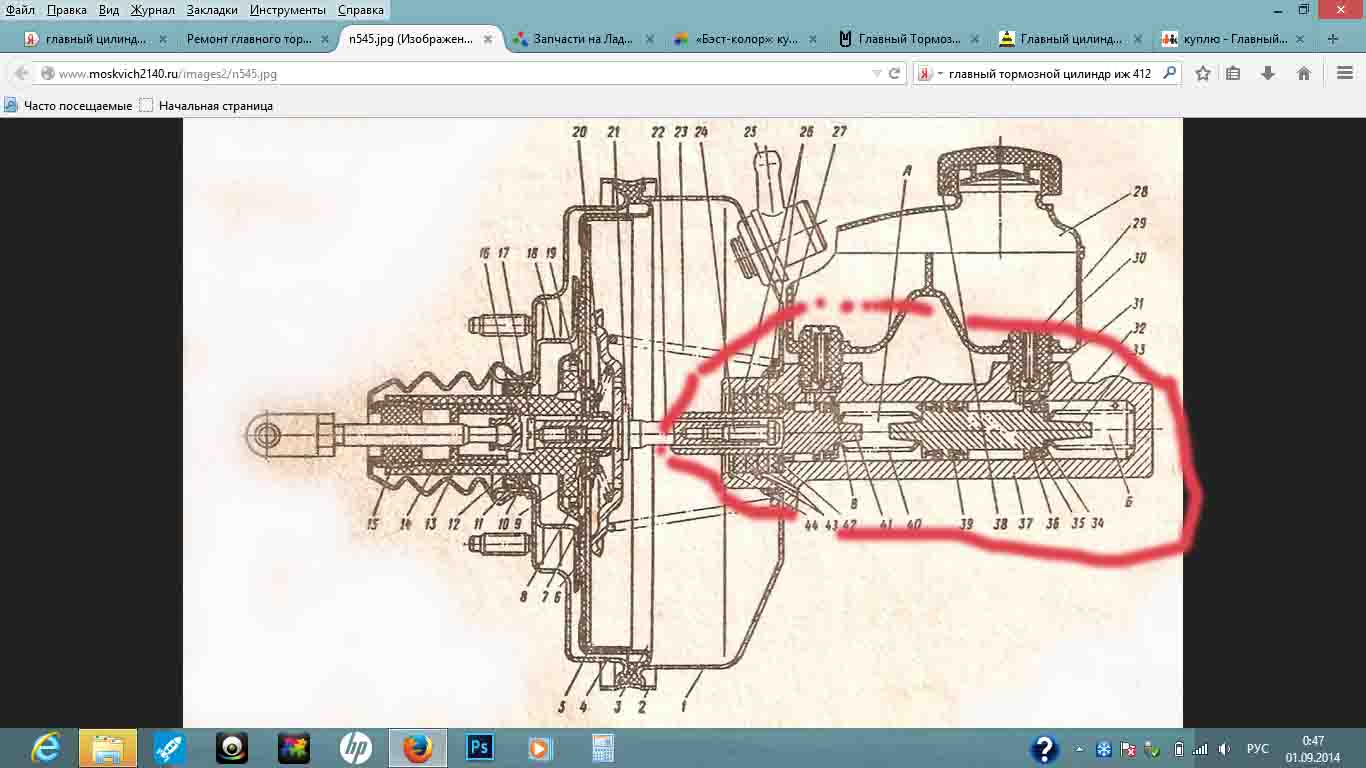Launch Internet Explorer from the taskbar
The height and width of the screenshot is (768, 1366).
(x=46, y=747)
